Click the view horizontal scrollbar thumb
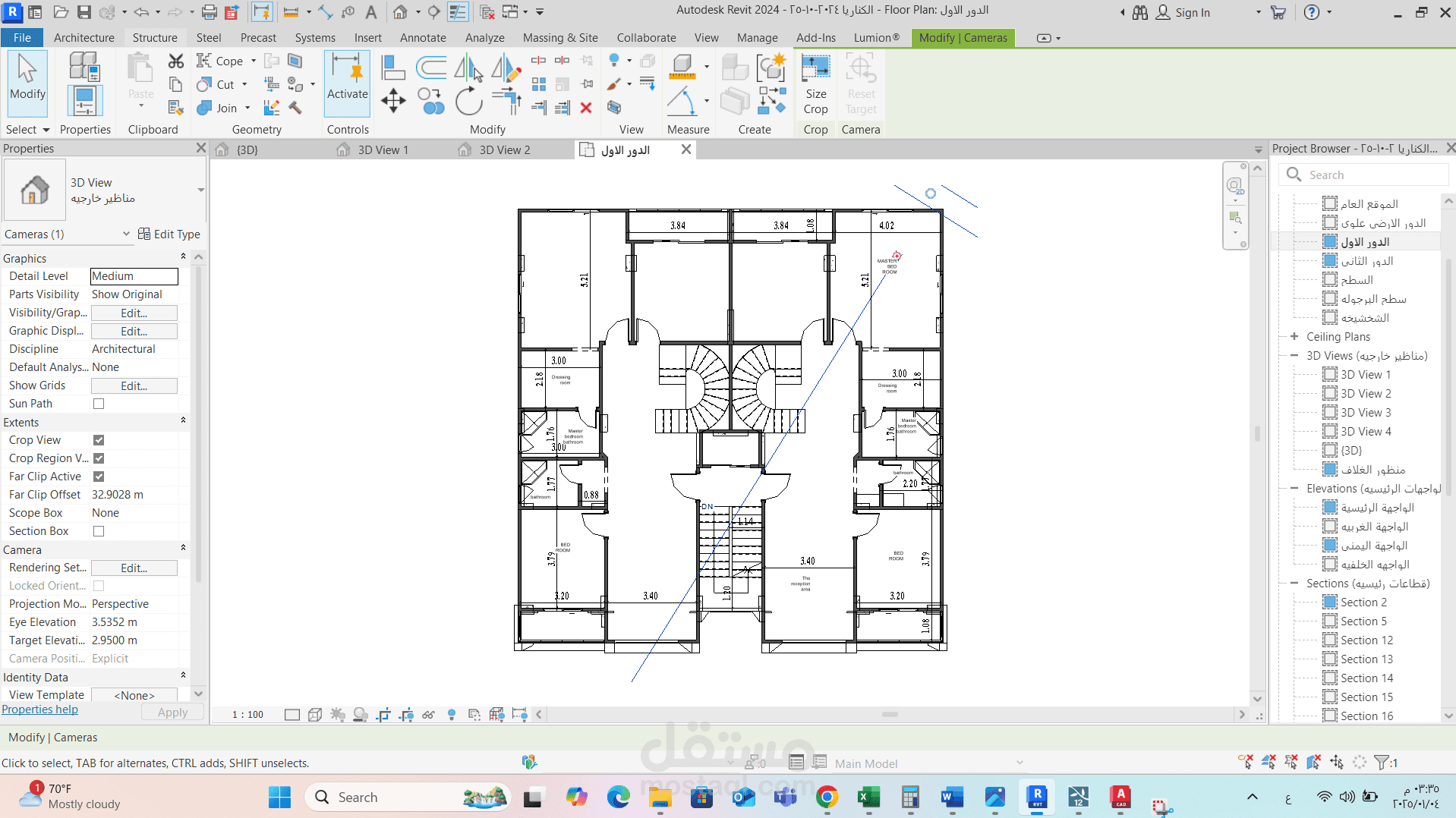1456x818 pixels. coord(890,714)
